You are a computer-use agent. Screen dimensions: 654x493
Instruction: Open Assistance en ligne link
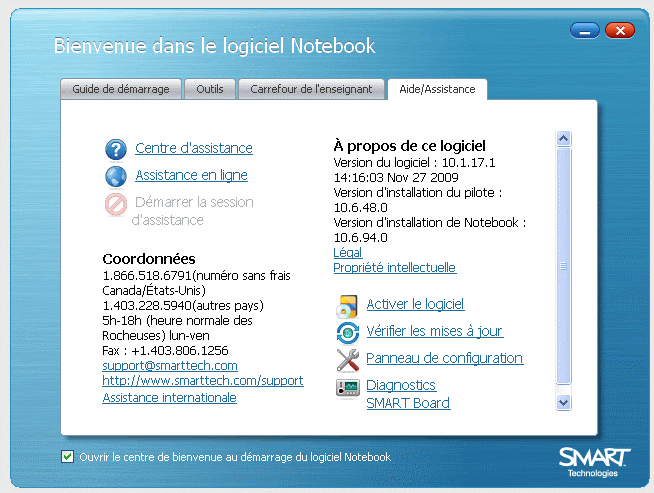[x=191, y=175]
